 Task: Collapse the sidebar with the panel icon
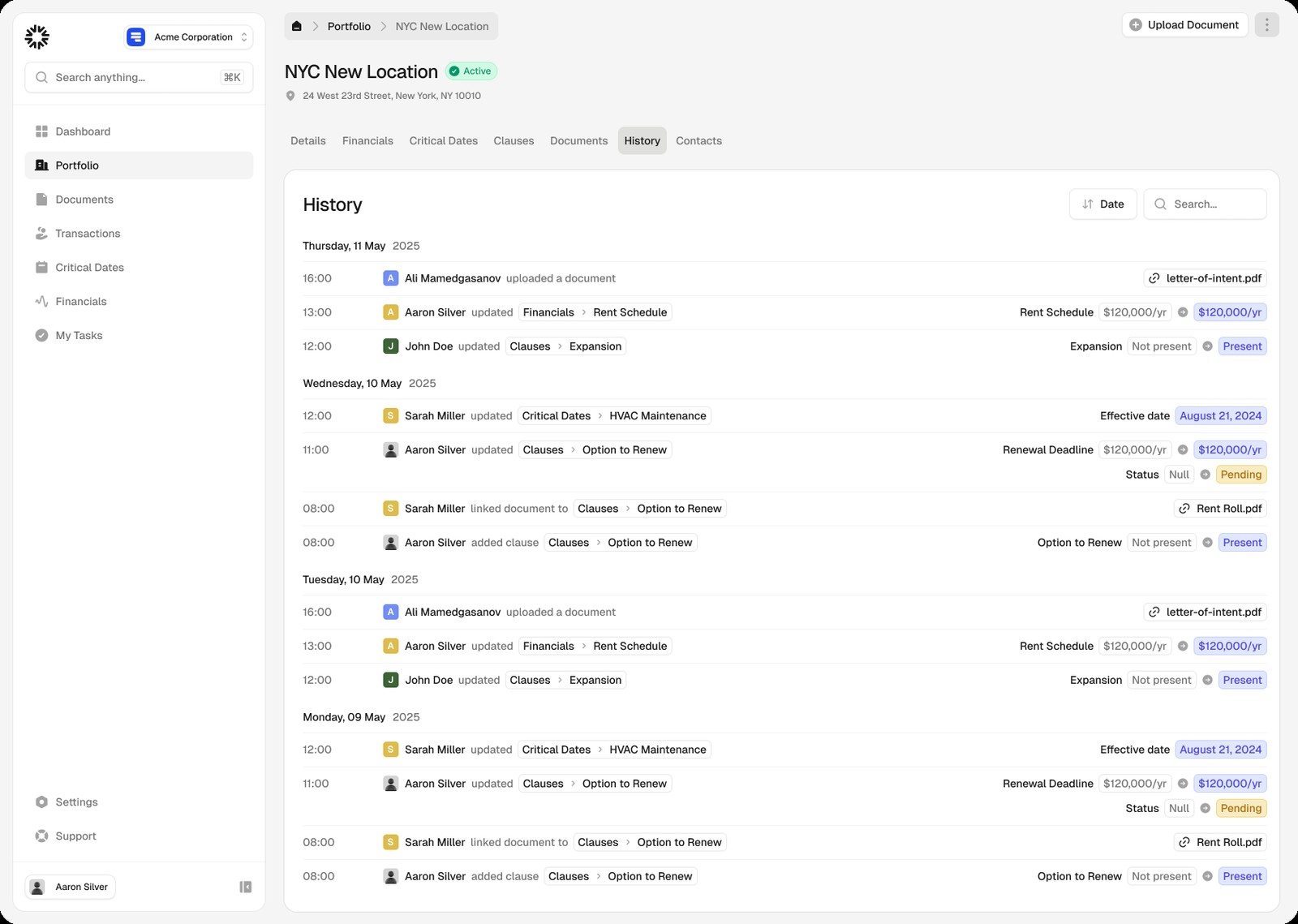coord(245,887)
